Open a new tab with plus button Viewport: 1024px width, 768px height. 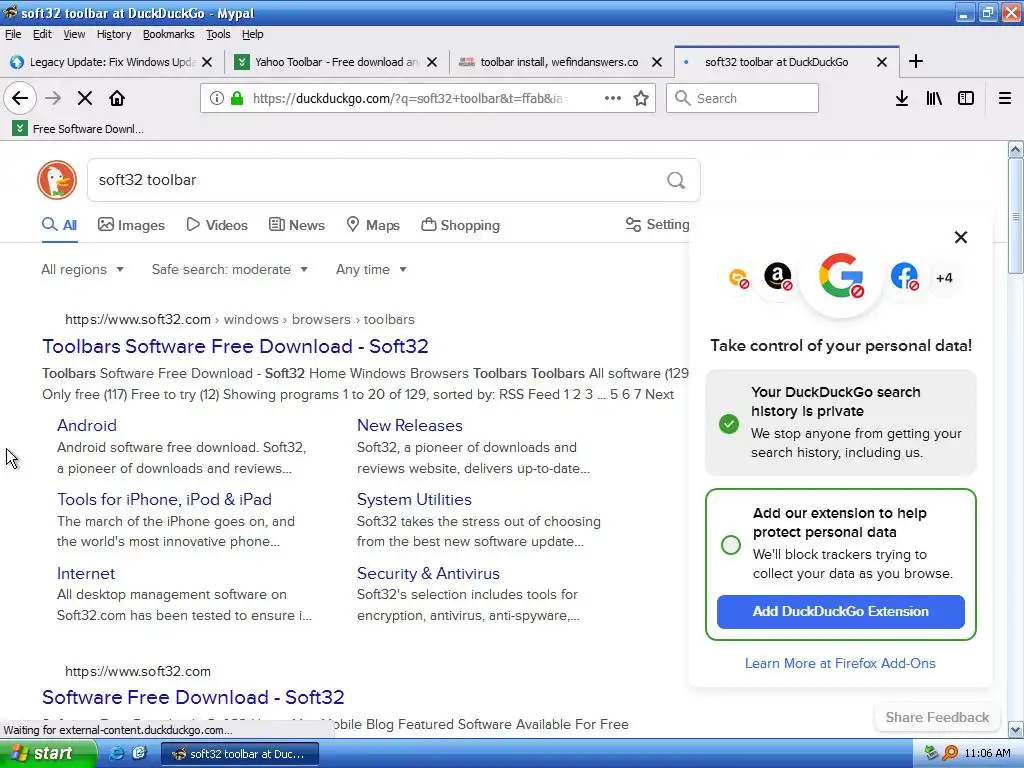(x=916, y=61)
